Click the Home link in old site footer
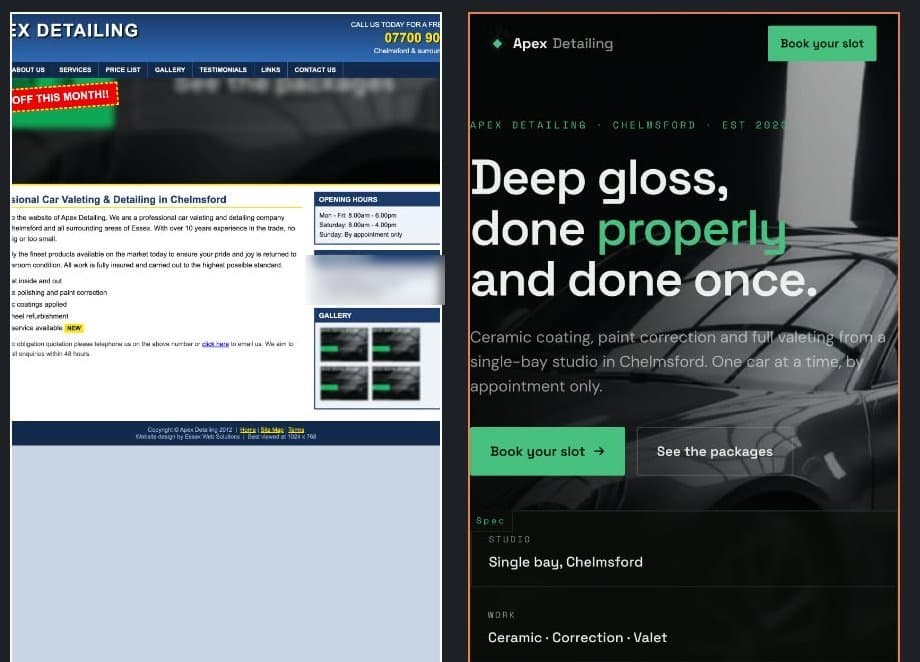Image resolution: width=920 pixels, height=662 pixels. coord(248,430)
